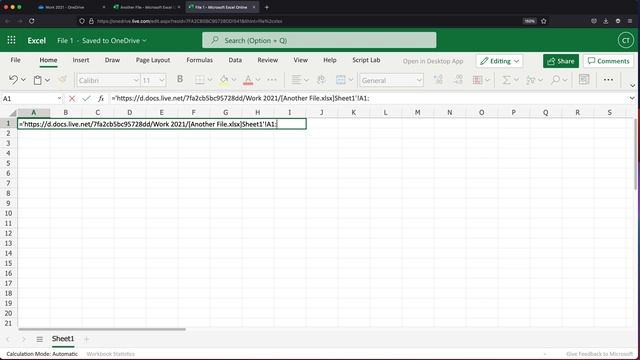Open a new browser tab

click(267, 7)
